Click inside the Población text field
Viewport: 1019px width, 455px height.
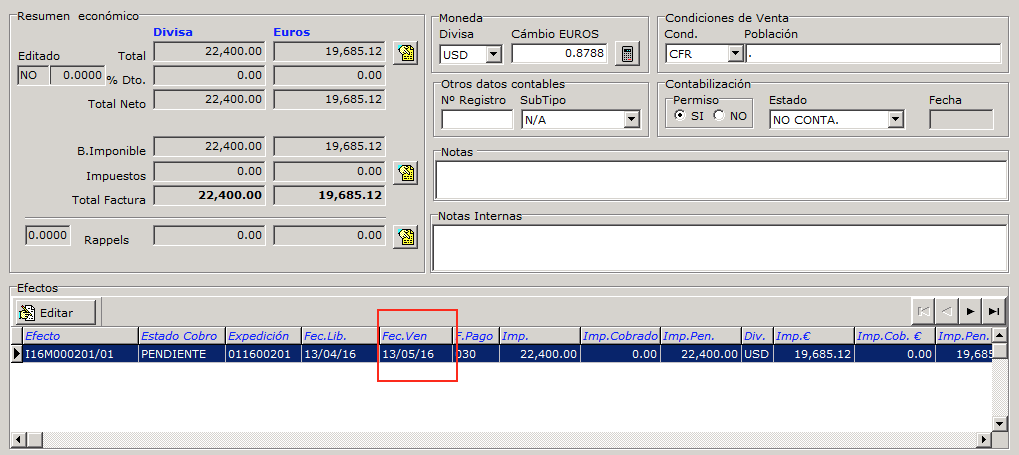[x=872, y=54]
